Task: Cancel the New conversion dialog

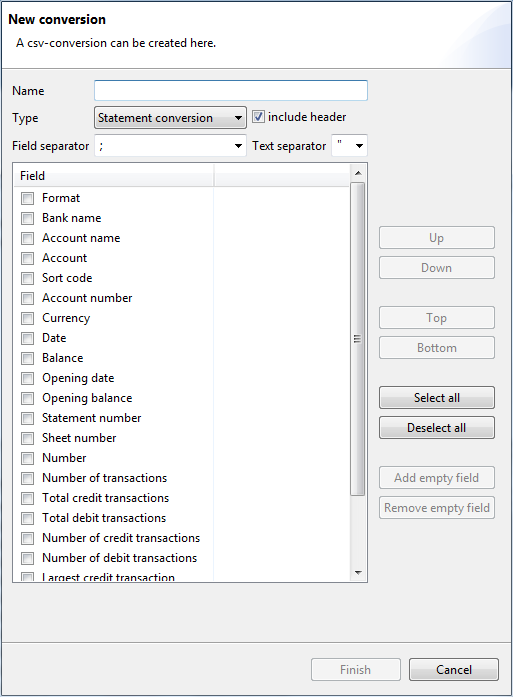Action: point(453,669)
